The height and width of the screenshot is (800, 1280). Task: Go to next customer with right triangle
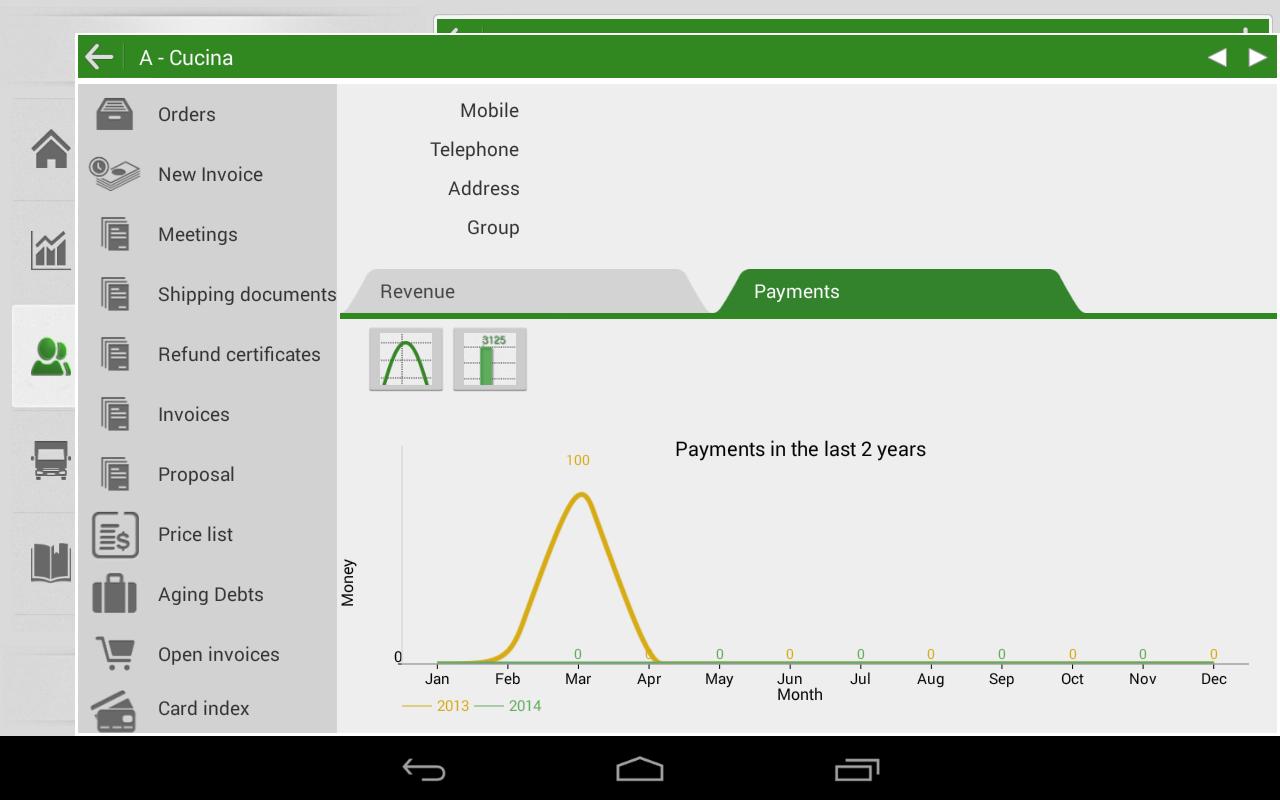click(x=1257, y=58)
